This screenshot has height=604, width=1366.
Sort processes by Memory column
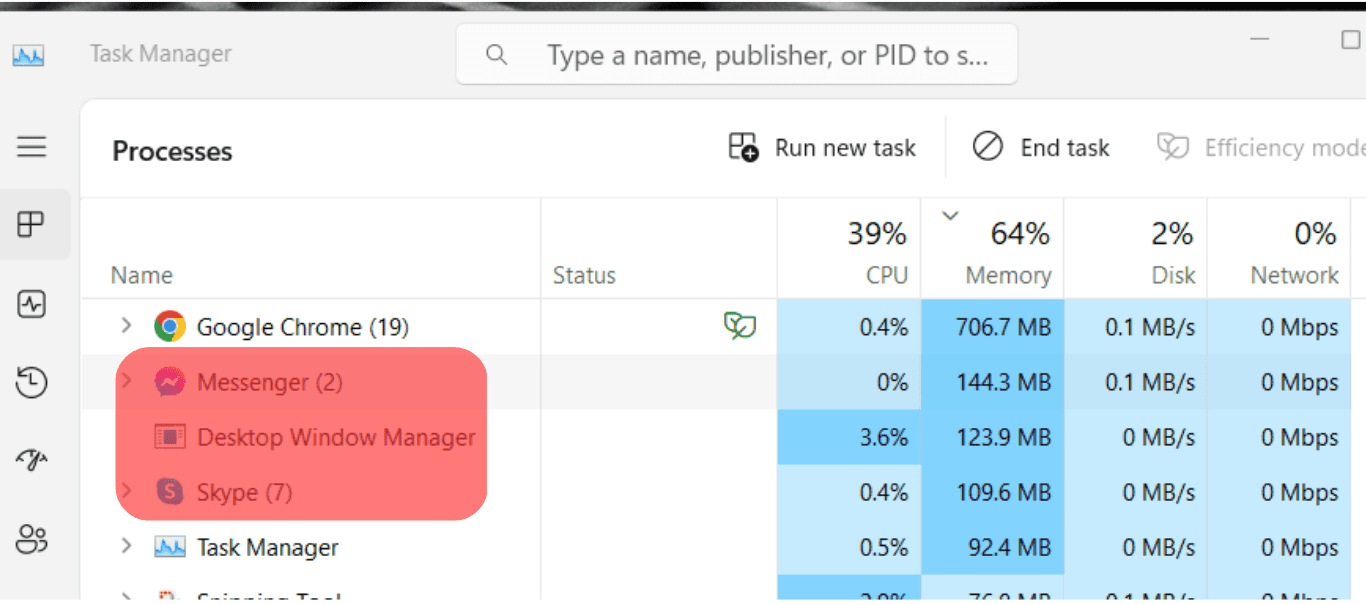pyautogui.click(x=992, y=249)
